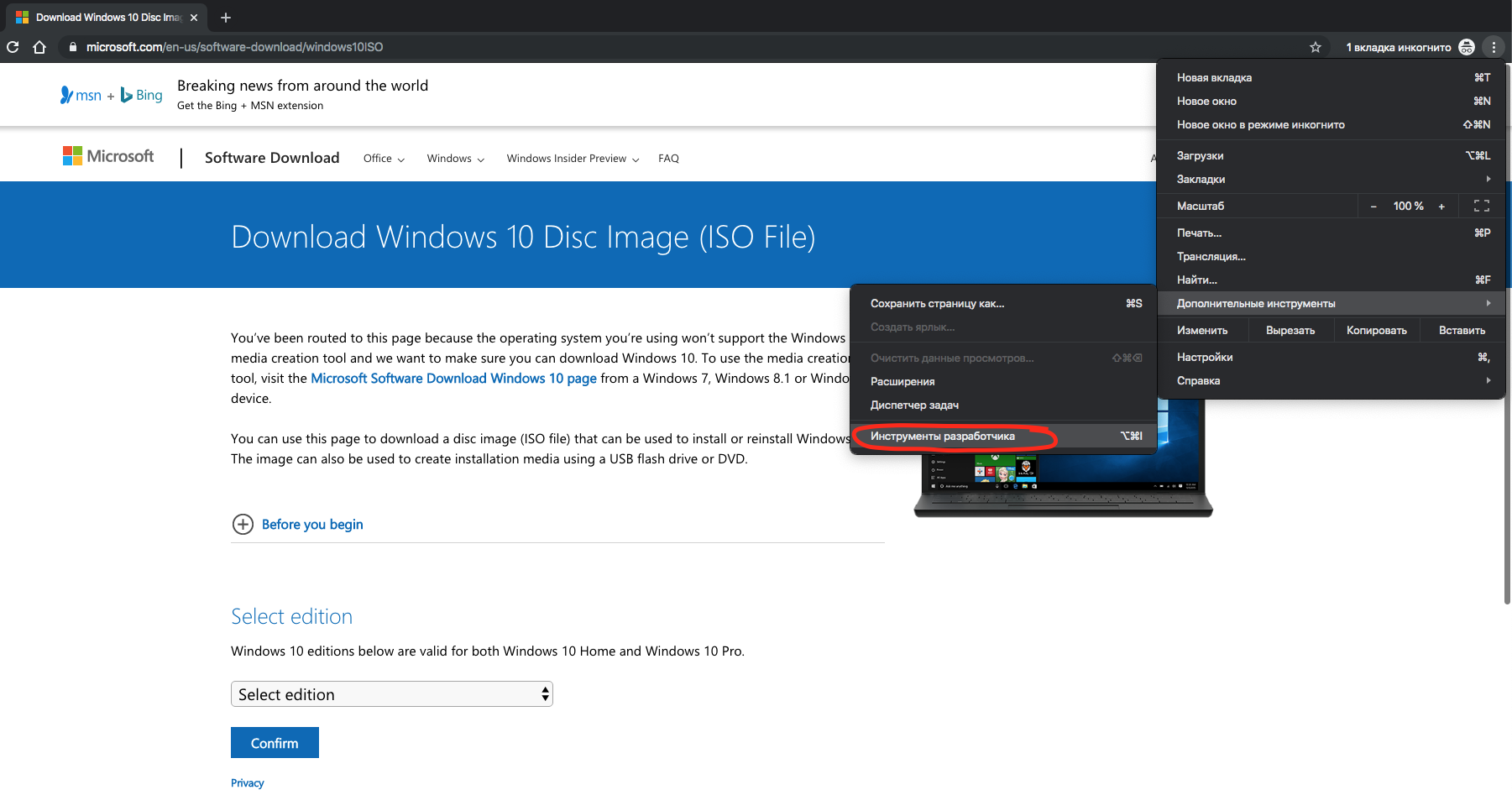Viewport: 1512px width, 795px height.
Task: Open the Select edition dropdown
Action: [x=392, y=694]
